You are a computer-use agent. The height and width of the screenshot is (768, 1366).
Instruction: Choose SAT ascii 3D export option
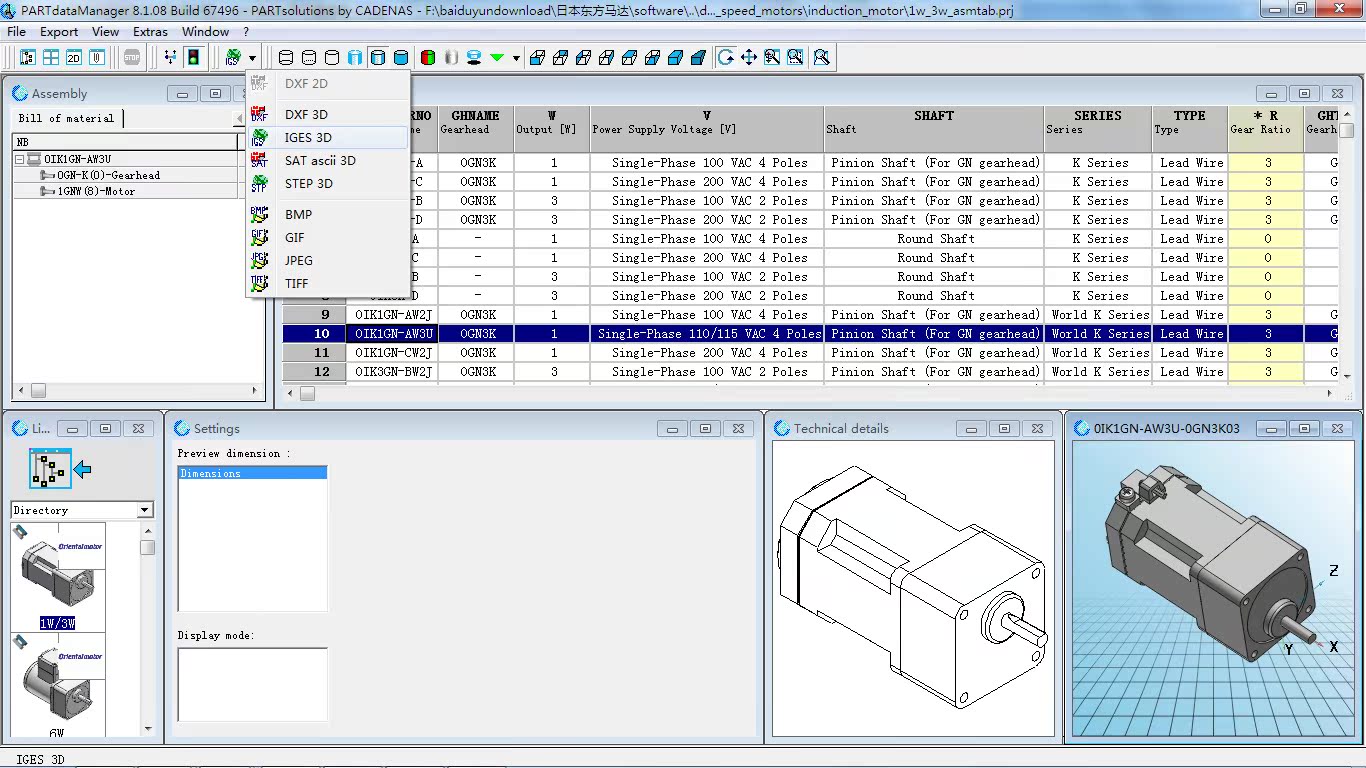coord(328,160)
